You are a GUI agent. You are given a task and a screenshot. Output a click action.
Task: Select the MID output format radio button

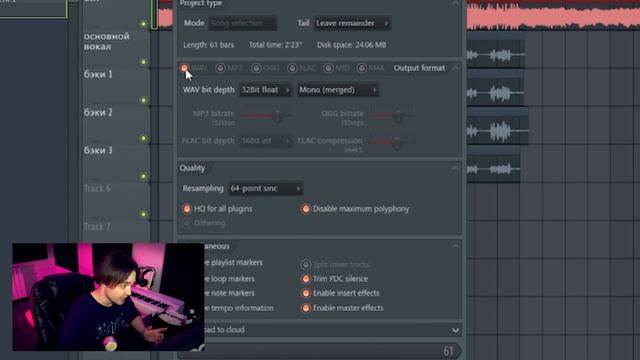tap(328, 68)
